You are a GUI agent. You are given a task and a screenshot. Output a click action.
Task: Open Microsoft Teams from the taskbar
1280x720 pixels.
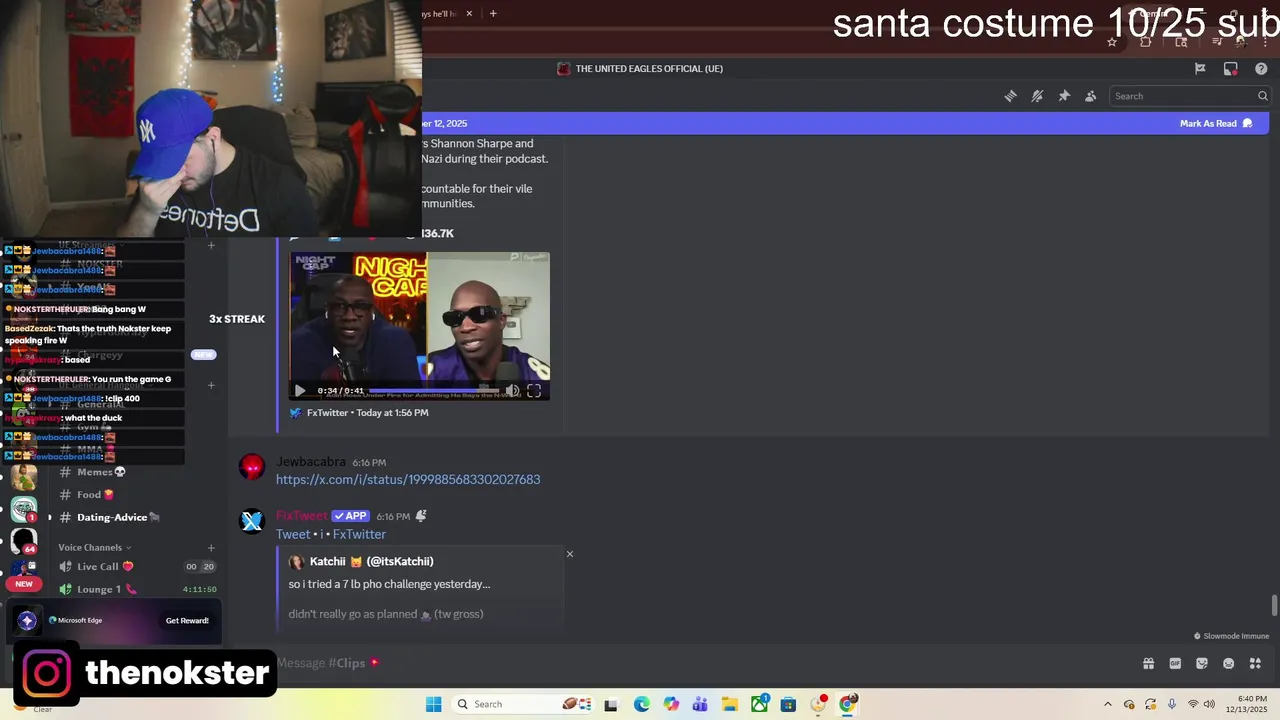point(700,704)
